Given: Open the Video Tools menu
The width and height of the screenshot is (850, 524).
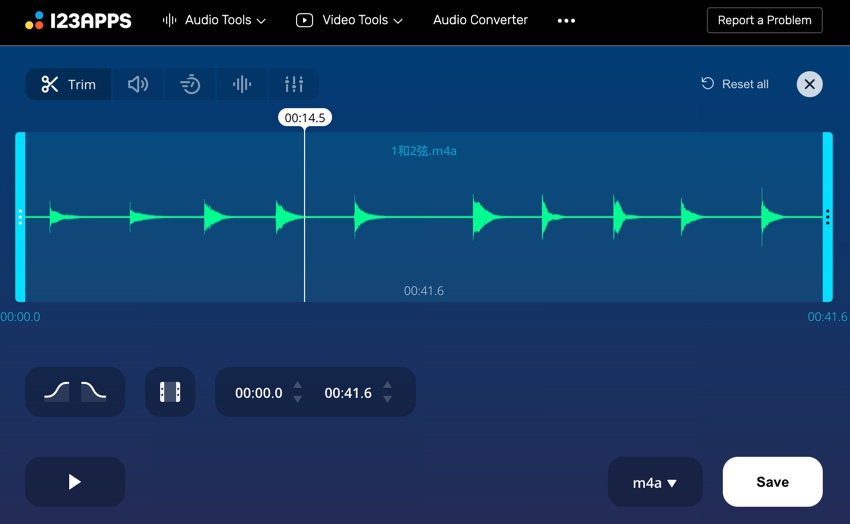Looking at the screenshot, I should coord(350,20).
